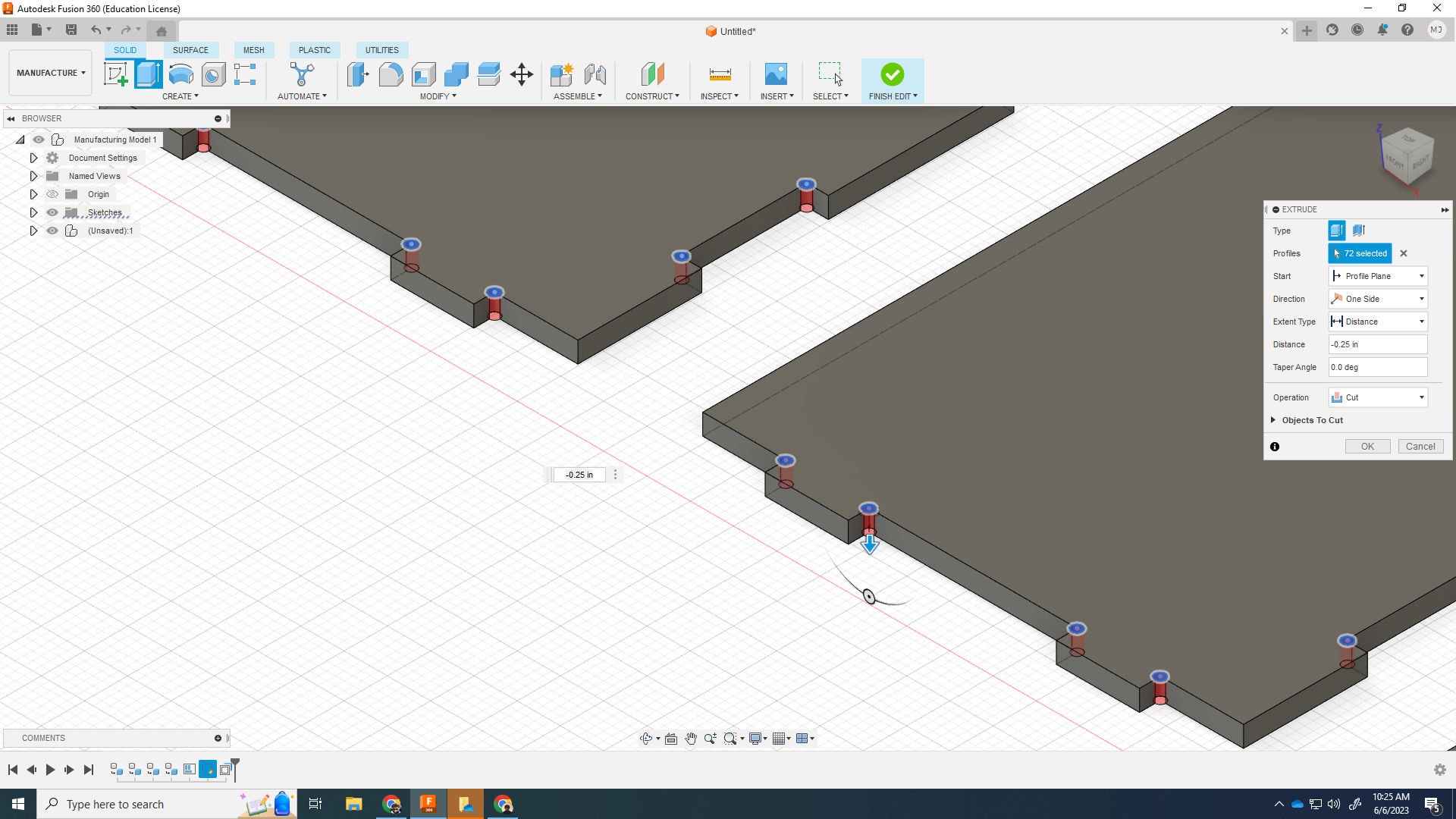Click the Taper Angle input field
1456x819 pixels.
1377,367
